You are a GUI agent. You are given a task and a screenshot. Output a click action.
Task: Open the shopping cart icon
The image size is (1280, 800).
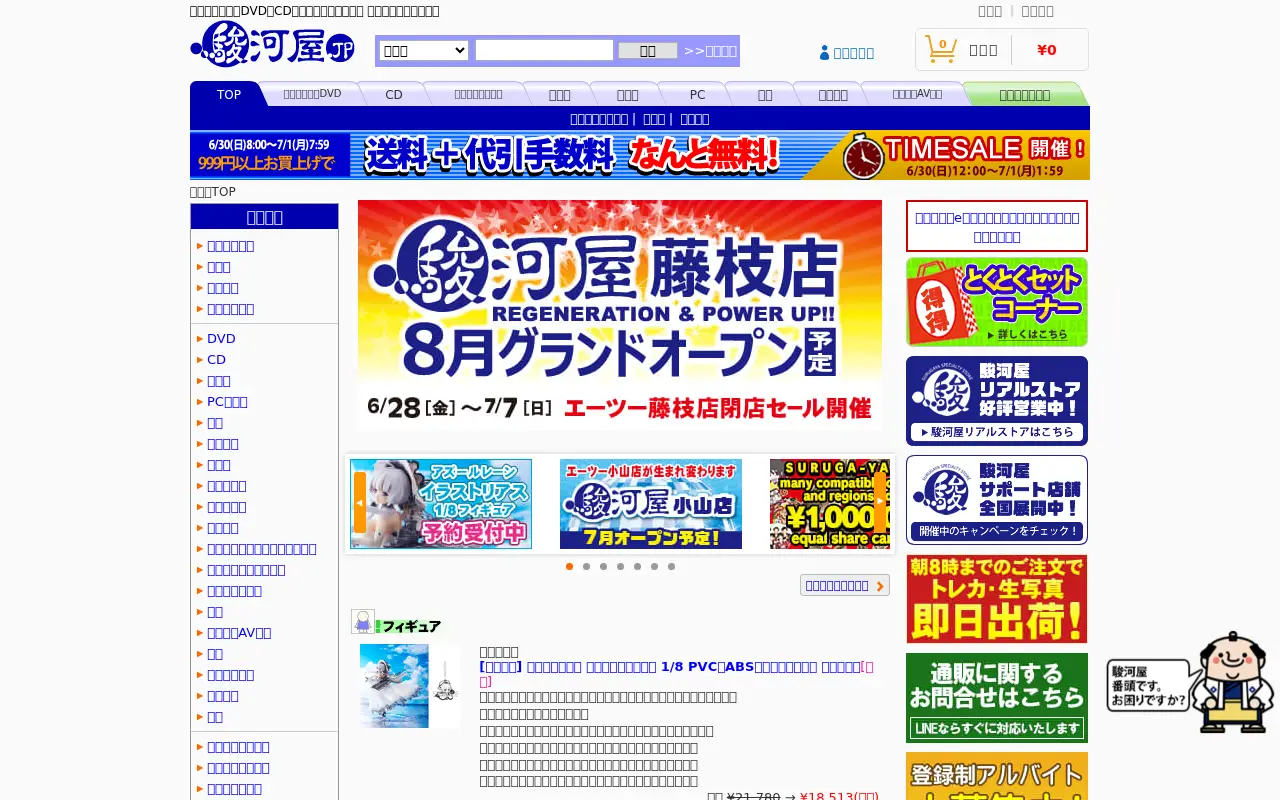tap(941, 49)
